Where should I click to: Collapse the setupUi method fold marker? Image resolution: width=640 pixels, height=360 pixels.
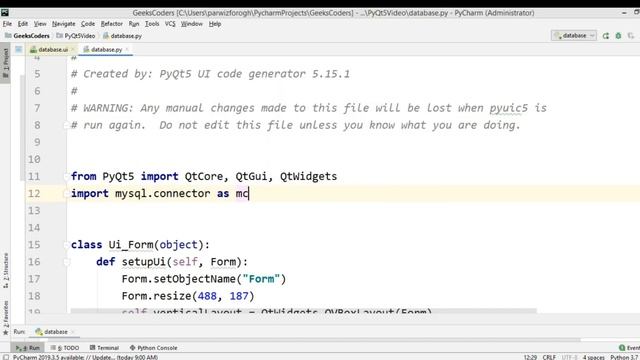click(x=66, y=262)
